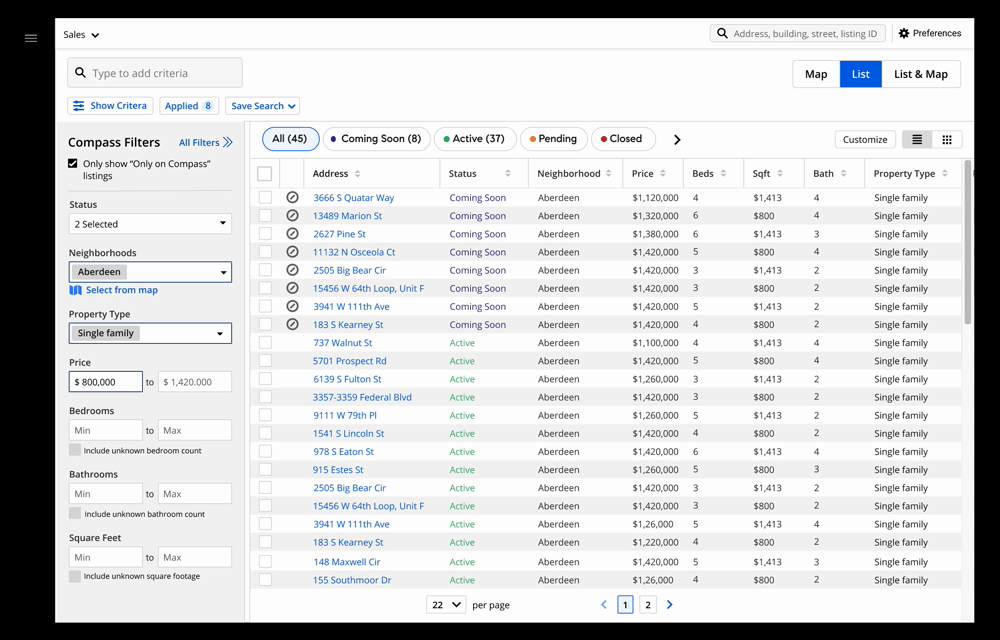
Task: Open the Status 2 Selected dropdown
Action: click(x=151, y=224)
